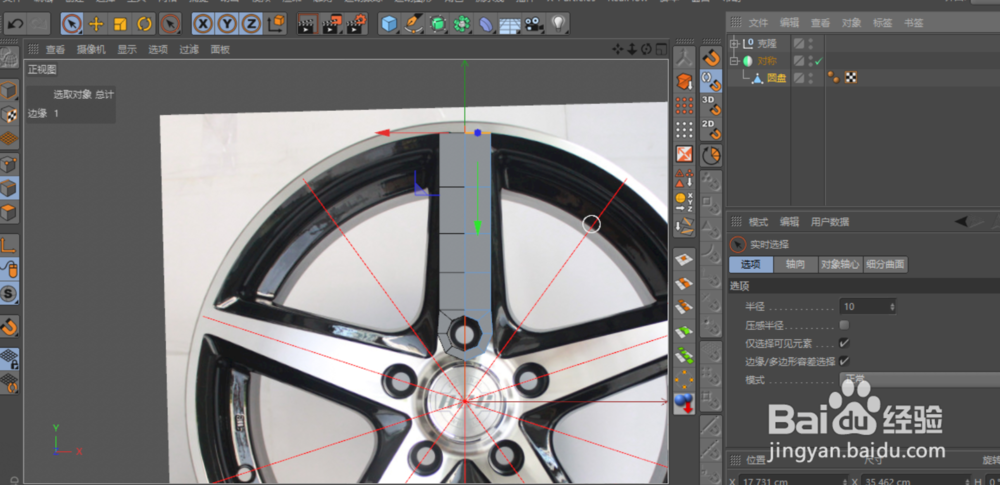Open attributes 模式 menu
1000x485 pixels.
tap(758, 222)
